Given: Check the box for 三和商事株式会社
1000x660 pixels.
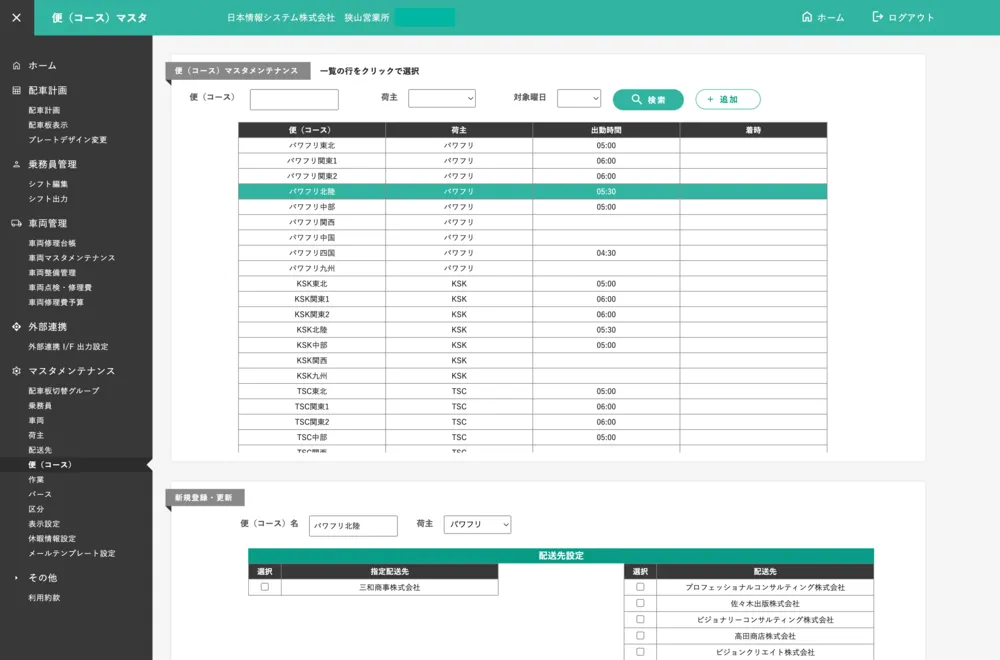Looking at the screenshot, I should pyautogui.click(x=265, y=587).
